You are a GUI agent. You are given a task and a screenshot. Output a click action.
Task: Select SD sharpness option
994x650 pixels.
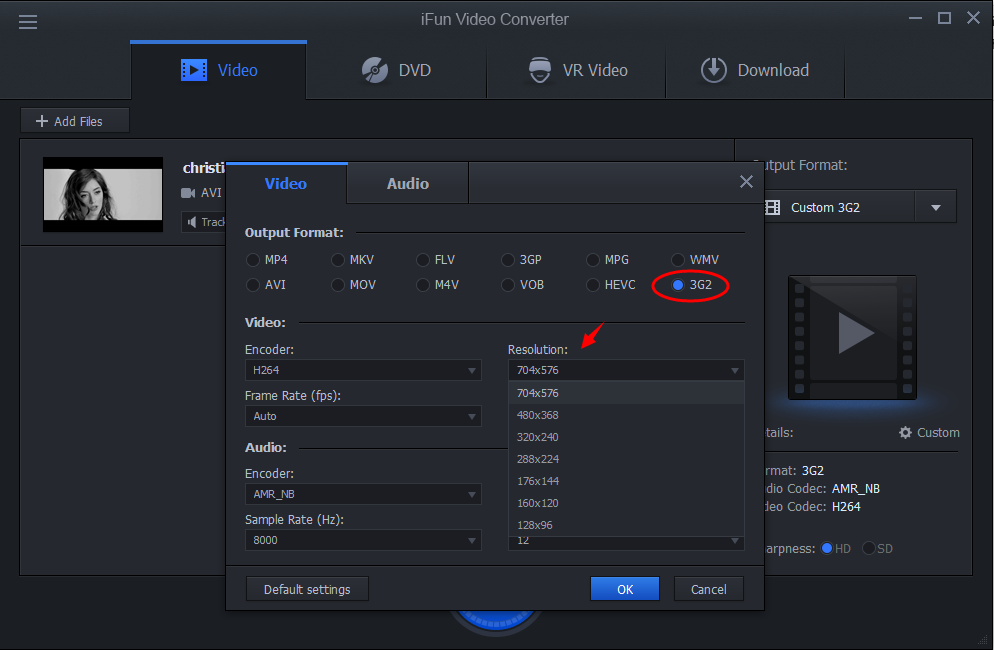click(x=878, y=549)
